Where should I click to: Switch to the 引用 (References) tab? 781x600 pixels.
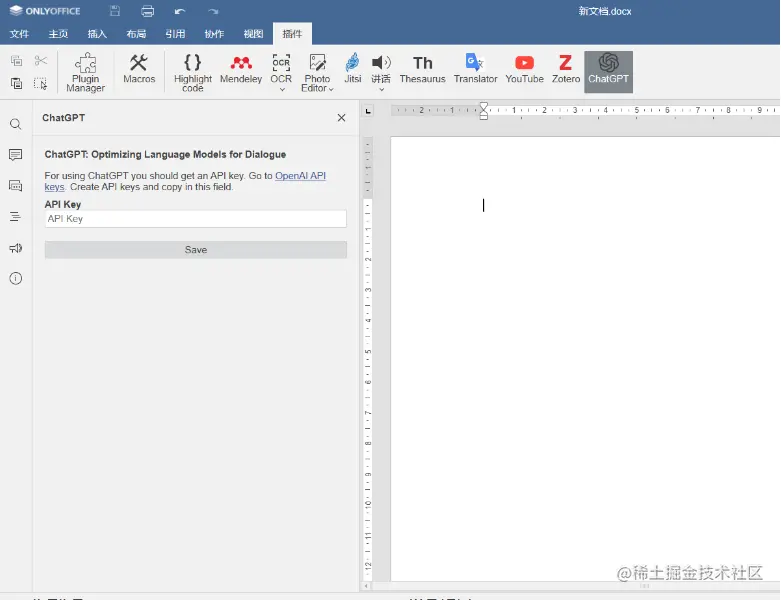(175, 34)
